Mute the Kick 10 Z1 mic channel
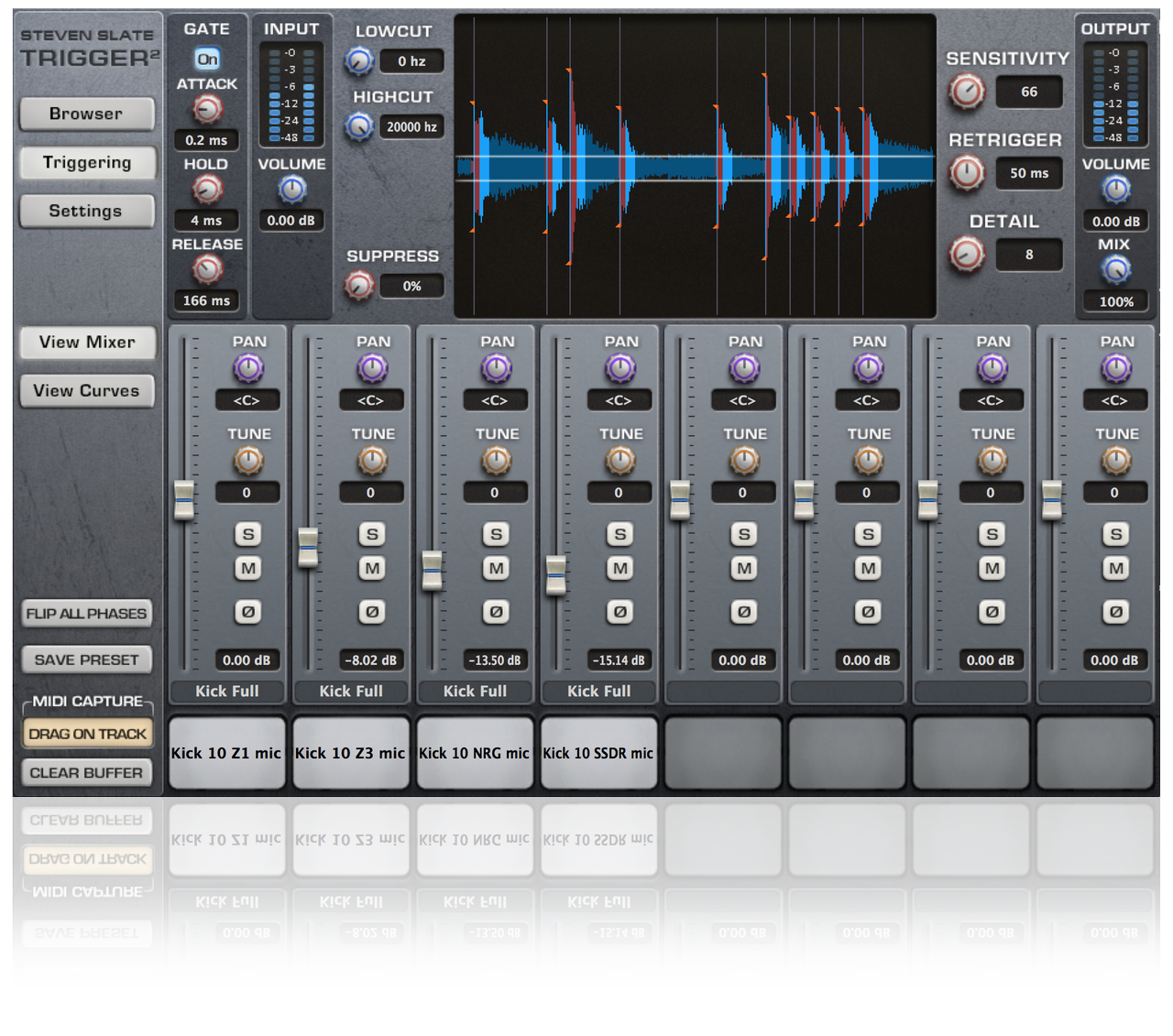1173x1036 pixels. [x=247, y=569]
